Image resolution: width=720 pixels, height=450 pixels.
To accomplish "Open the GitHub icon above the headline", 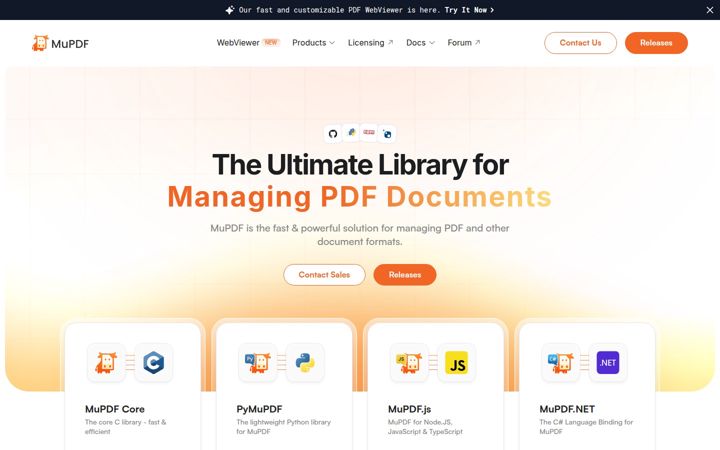I will click(x=333, y=134).
